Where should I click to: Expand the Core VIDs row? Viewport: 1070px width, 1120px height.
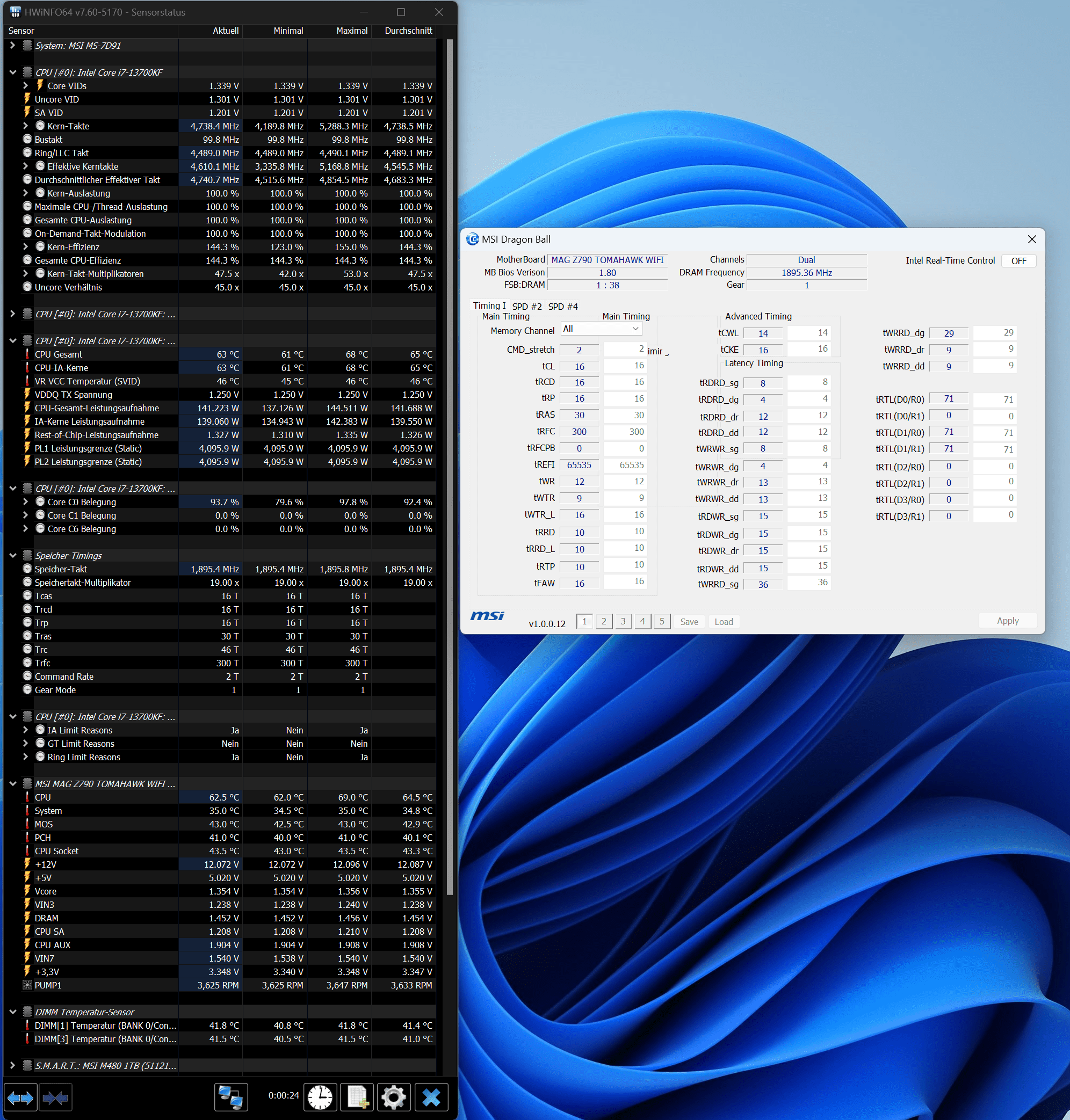pos(26,85)
